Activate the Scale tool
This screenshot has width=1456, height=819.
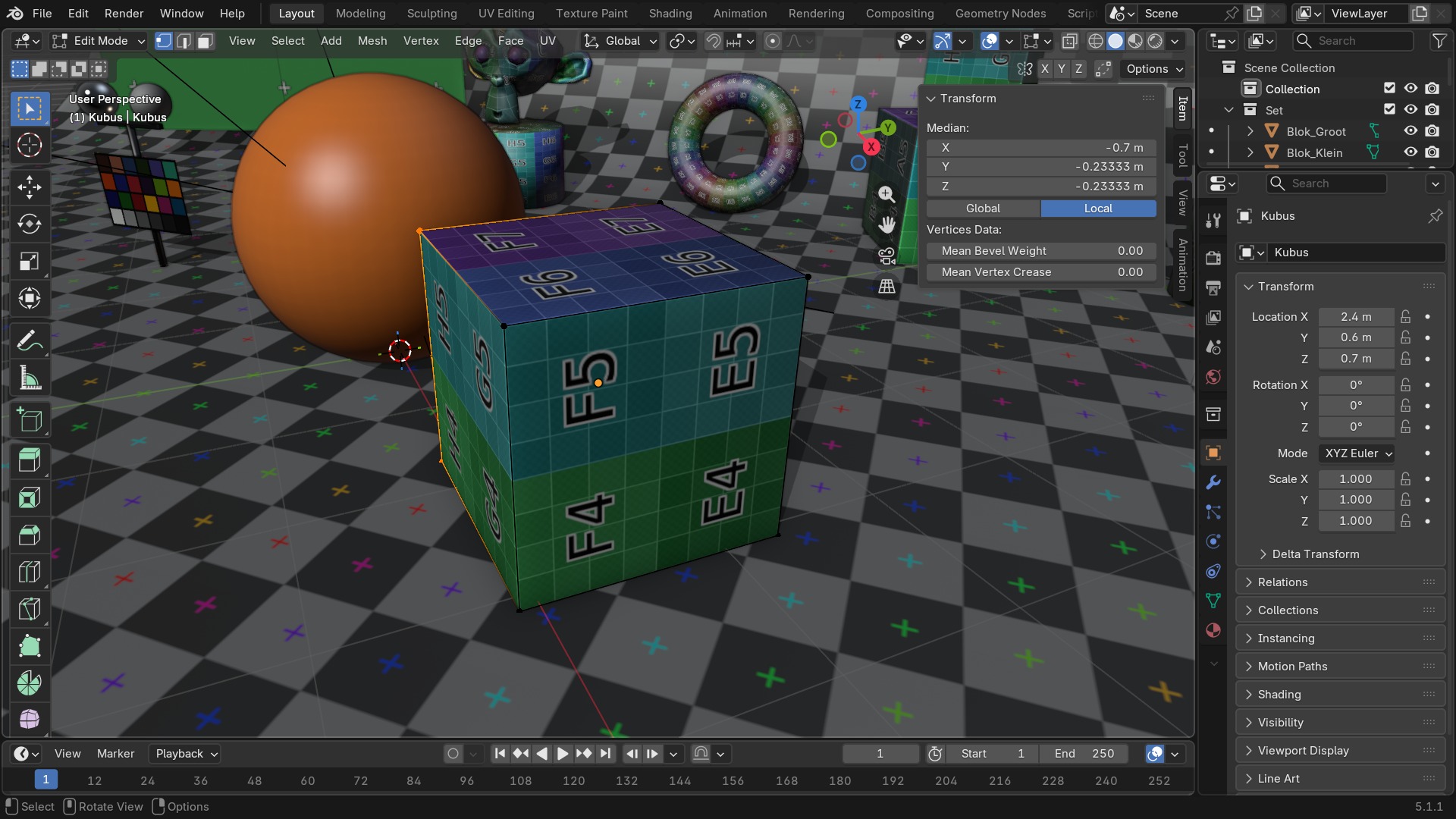[29, 262]
